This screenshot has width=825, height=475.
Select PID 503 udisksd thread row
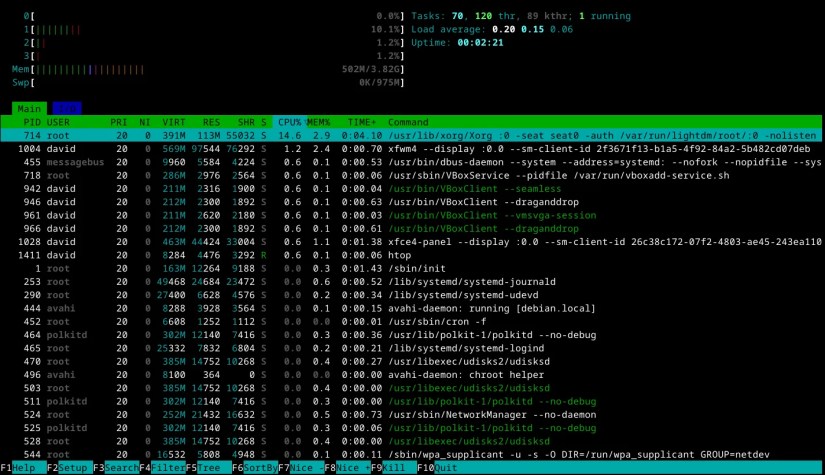coord(411,388)
